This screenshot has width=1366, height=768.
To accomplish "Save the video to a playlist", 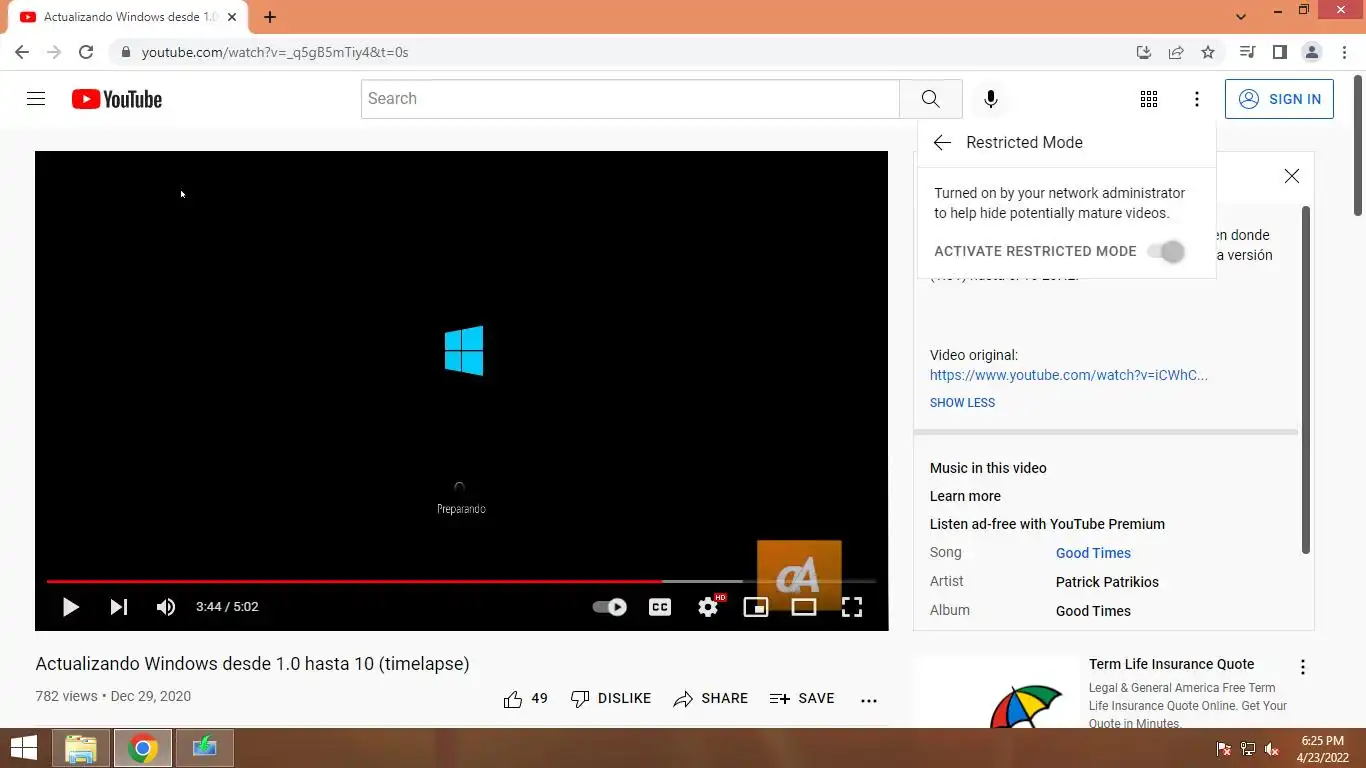I will 802,699.
